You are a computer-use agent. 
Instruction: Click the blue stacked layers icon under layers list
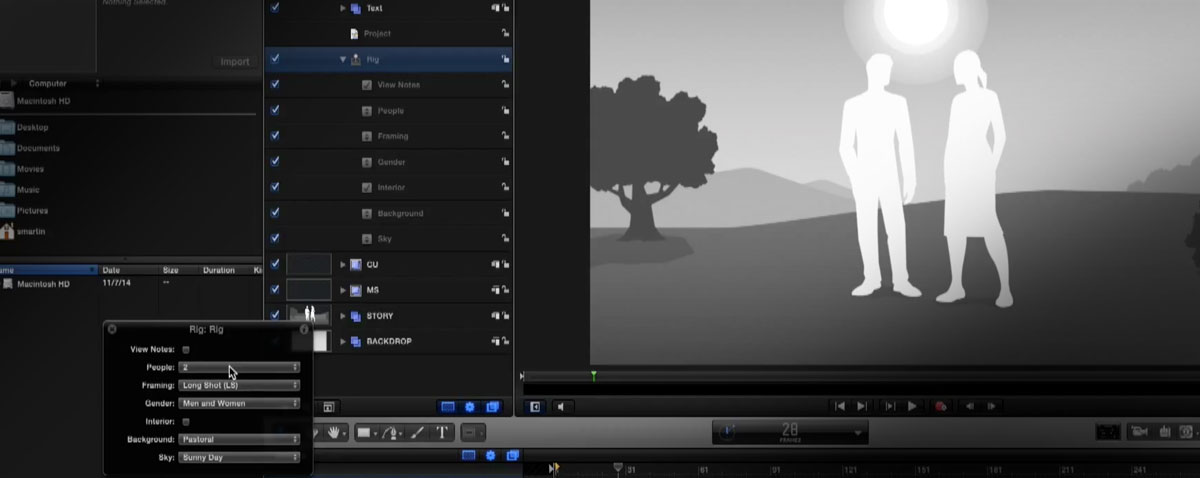click(x=492, y=406)
